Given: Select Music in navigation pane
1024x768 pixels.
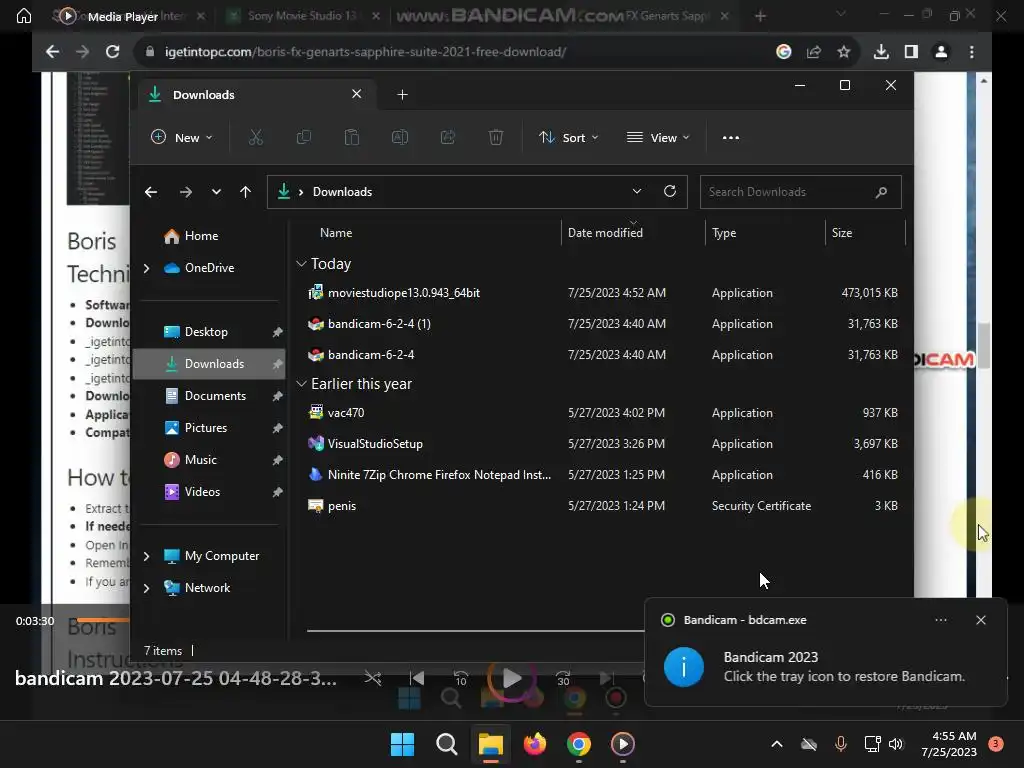Looking at the screenshot, I should [209, 460].
